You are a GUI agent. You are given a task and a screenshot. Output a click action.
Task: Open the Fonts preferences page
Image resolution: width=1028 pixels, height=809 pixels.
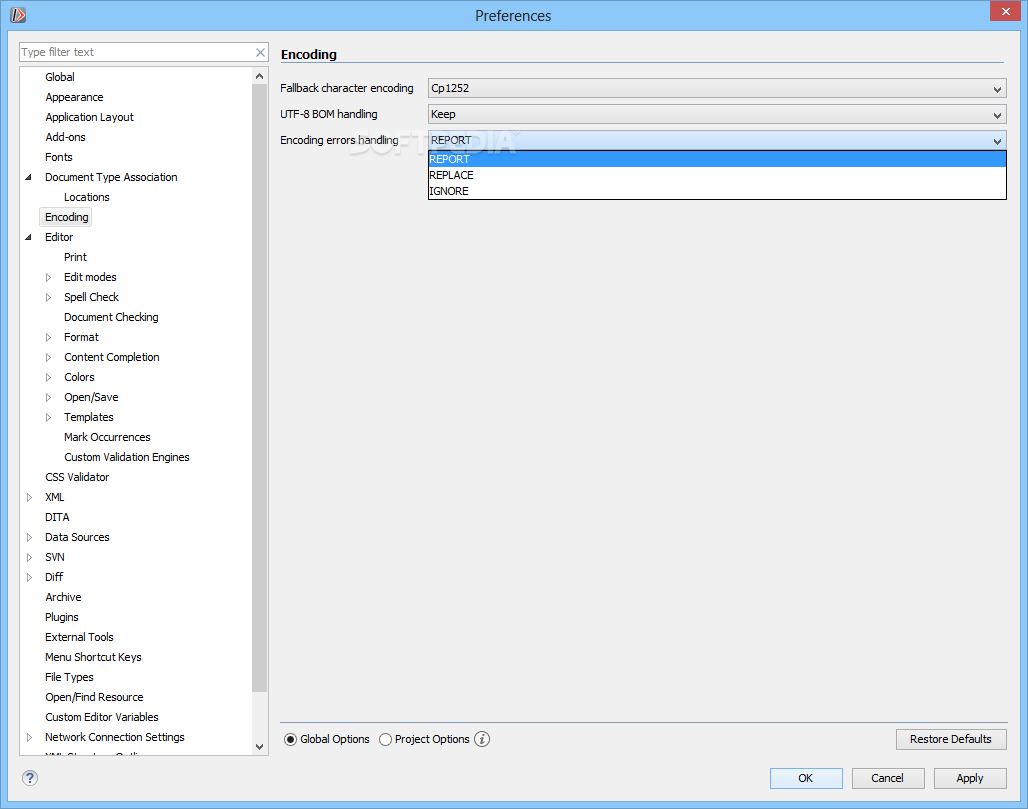(58, 157)
